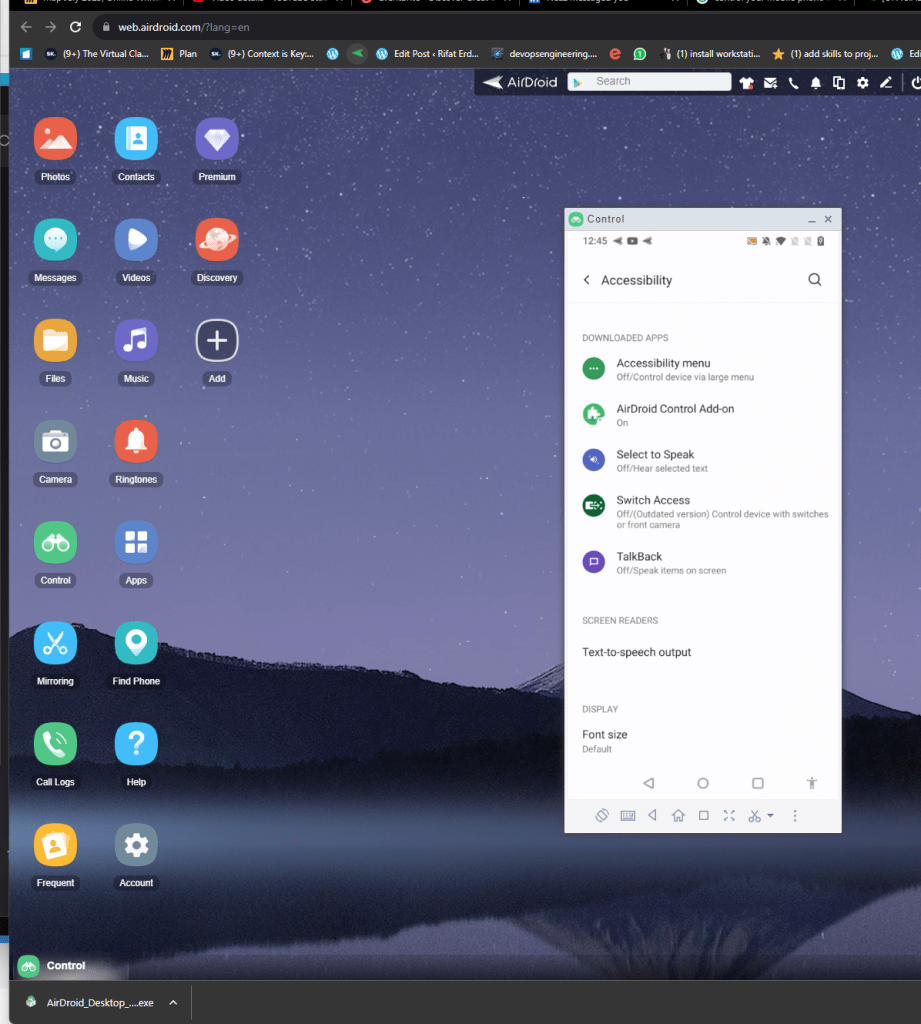
Task: Open the Control binoculars desktop icon
Action: (x=56, y=542)
